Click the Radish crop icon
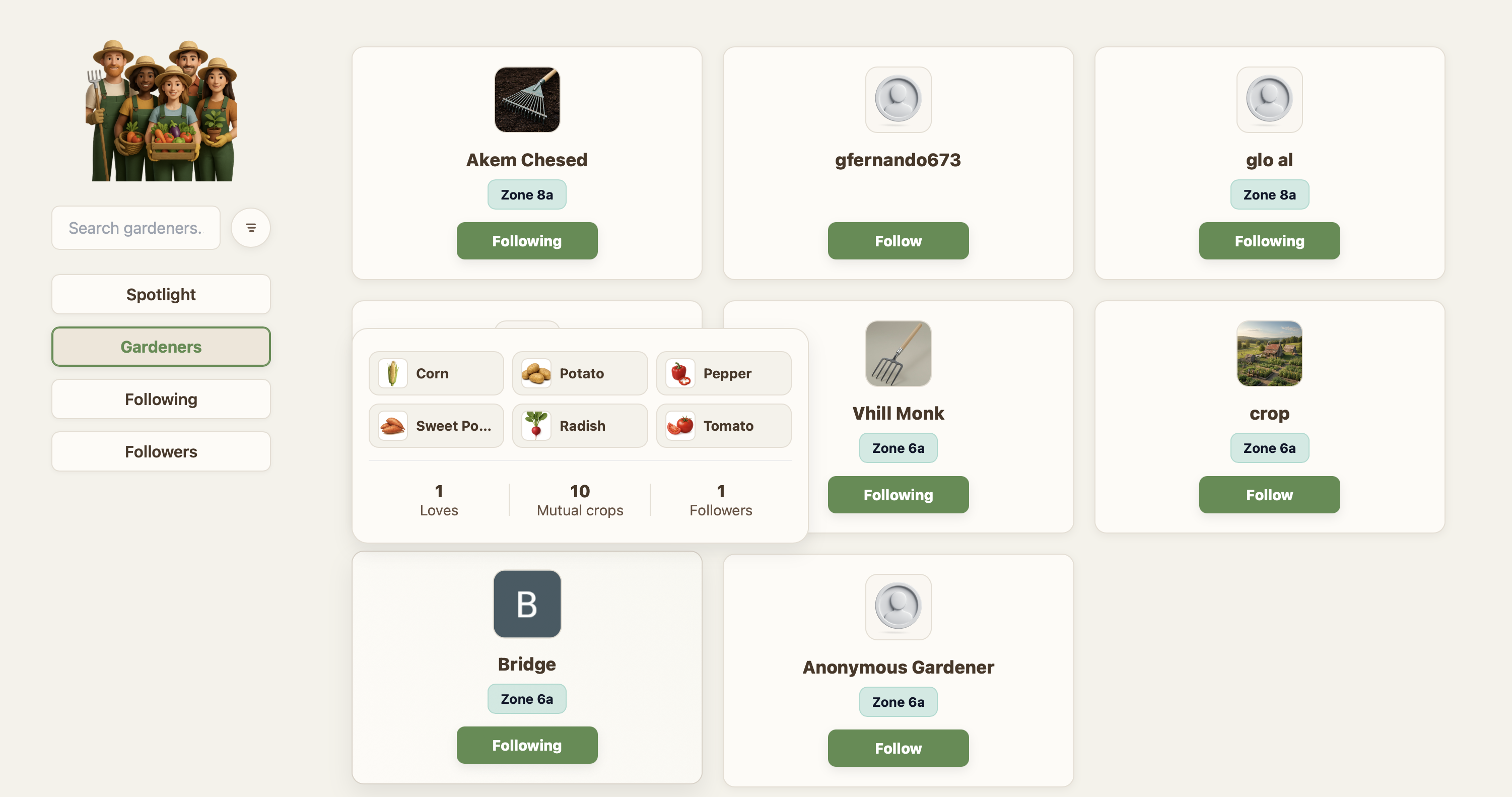 coord(536,426)
